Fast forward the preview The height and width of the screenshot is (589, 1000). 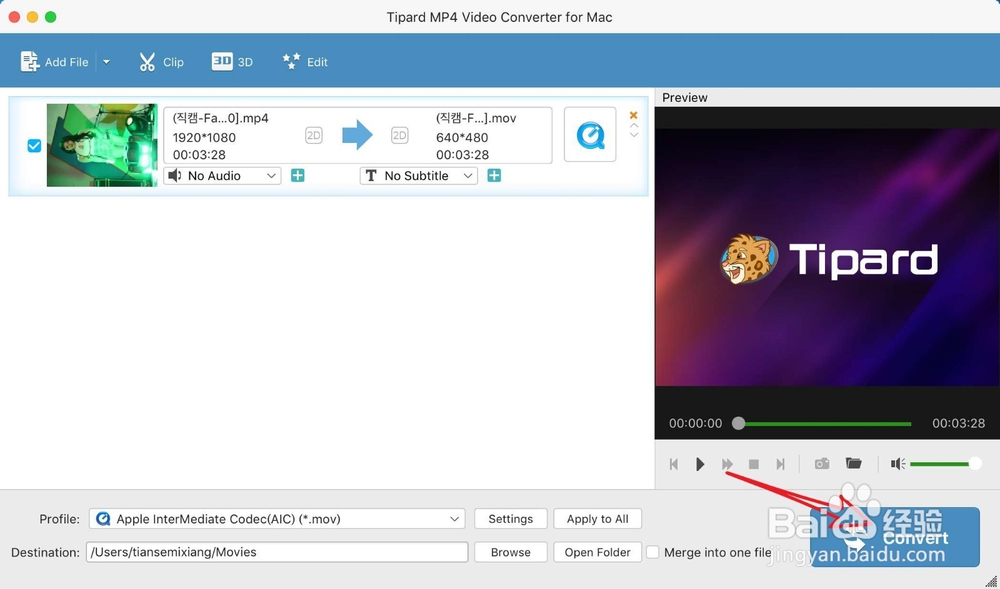727,464
